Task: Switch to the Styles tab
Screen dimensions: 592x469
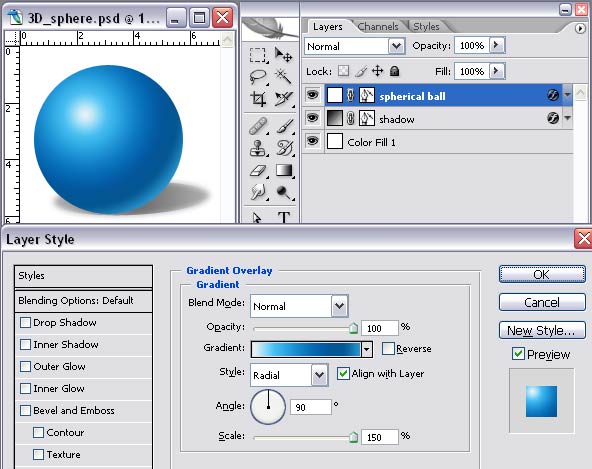Action: [x=426, y=27]
